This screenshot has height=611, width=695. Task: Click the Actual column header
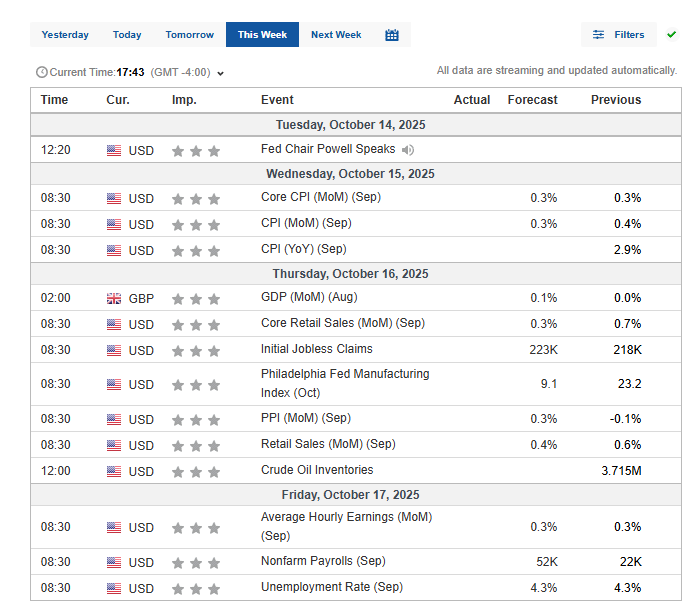pyautogui.click(x=472, y=100)
